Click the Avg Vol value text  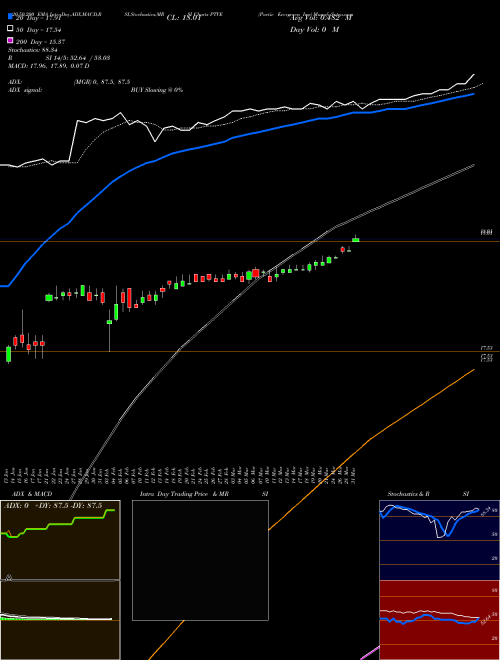coord(321,18)
